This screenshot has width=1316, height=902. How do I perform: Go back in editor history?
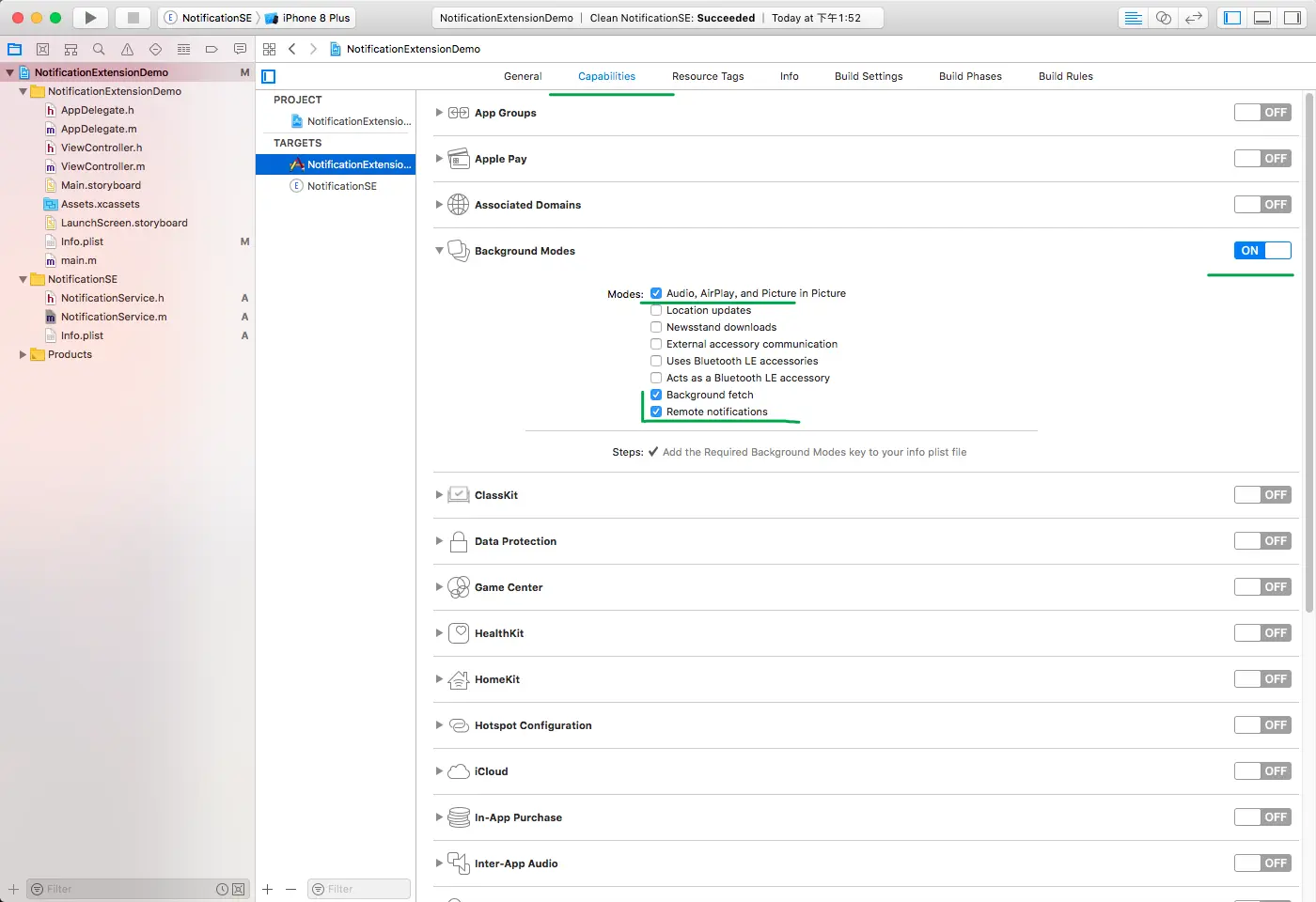point(292,49)
